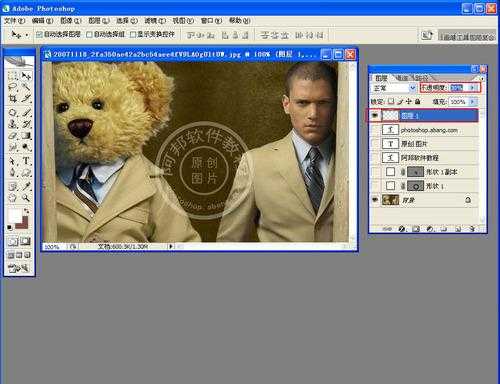This screenshot has height=384, width=500.
Task: Select the Path Selection tool
Action: (13, 161)
